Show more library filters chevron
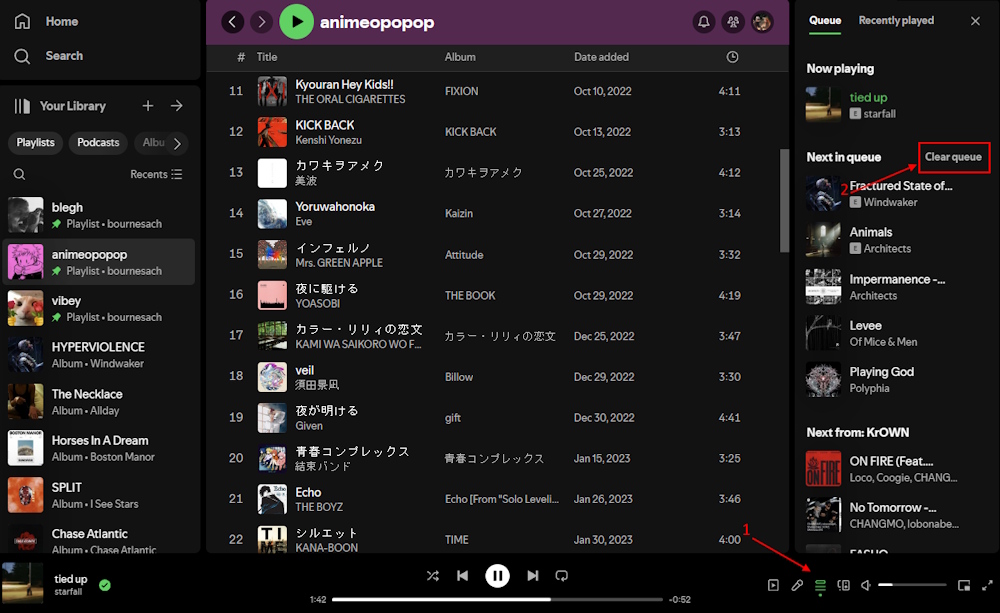Viewport: 1000px width, 613px height. tap(177, 144)
